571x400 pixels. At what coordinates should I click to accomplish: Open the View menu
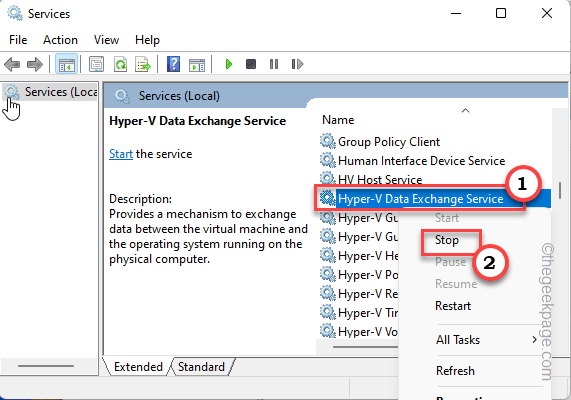point(106,40)
